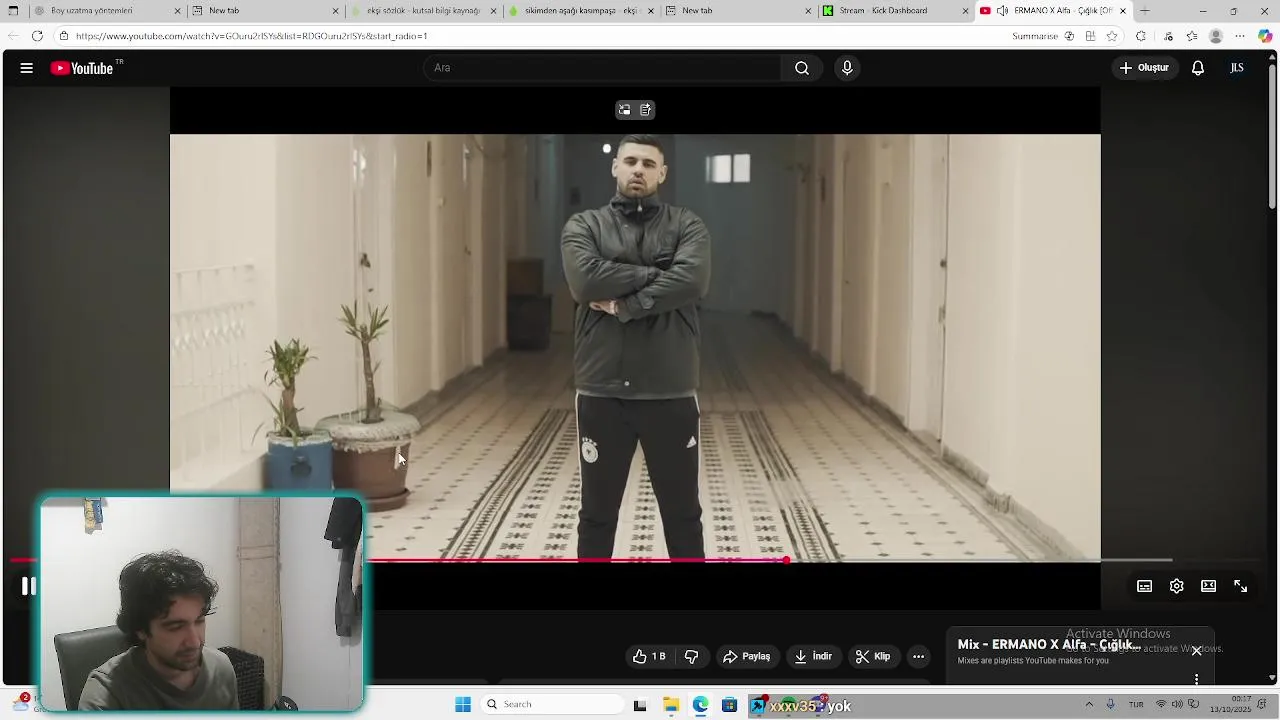Click Summarise in the address bar
1280x720 pixels.
pyautogui.click(x=1035, y=36)
